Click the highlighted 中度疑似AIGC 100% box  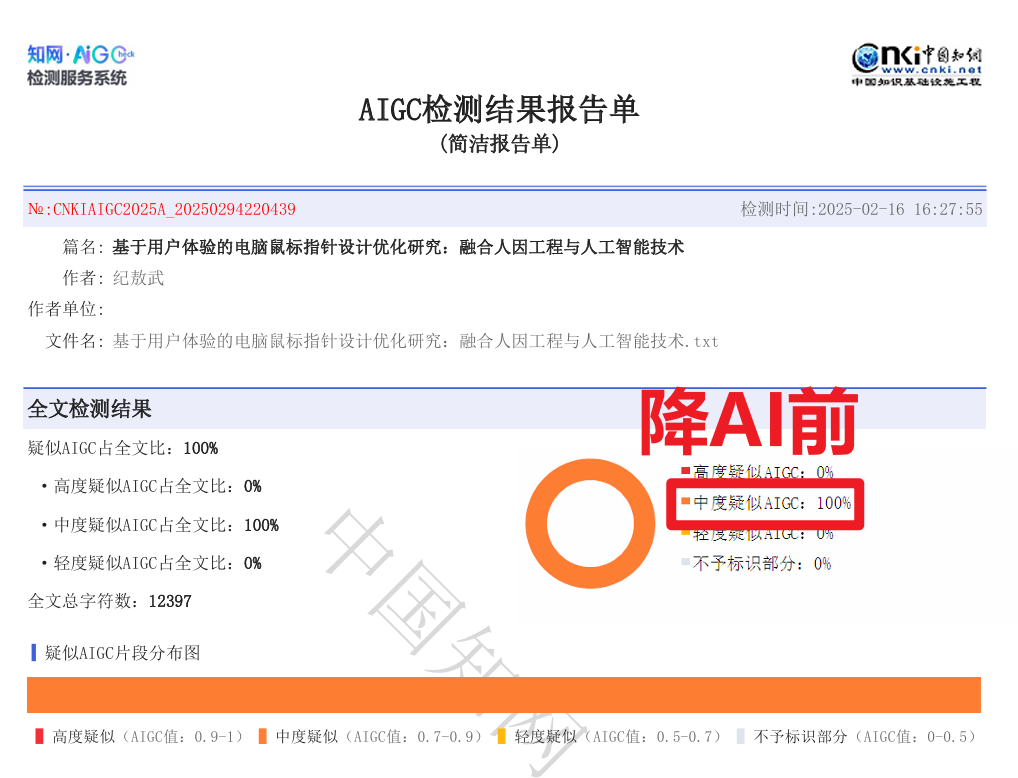767,505
